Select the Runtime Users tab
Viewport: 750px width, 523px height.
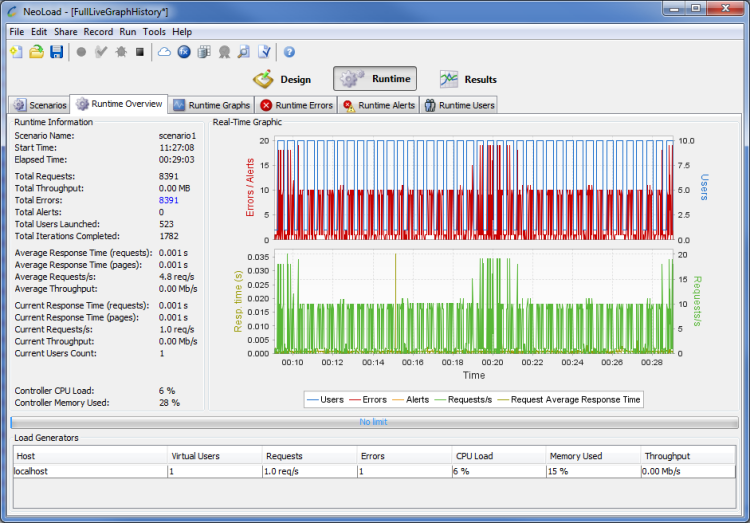[458, 105]
